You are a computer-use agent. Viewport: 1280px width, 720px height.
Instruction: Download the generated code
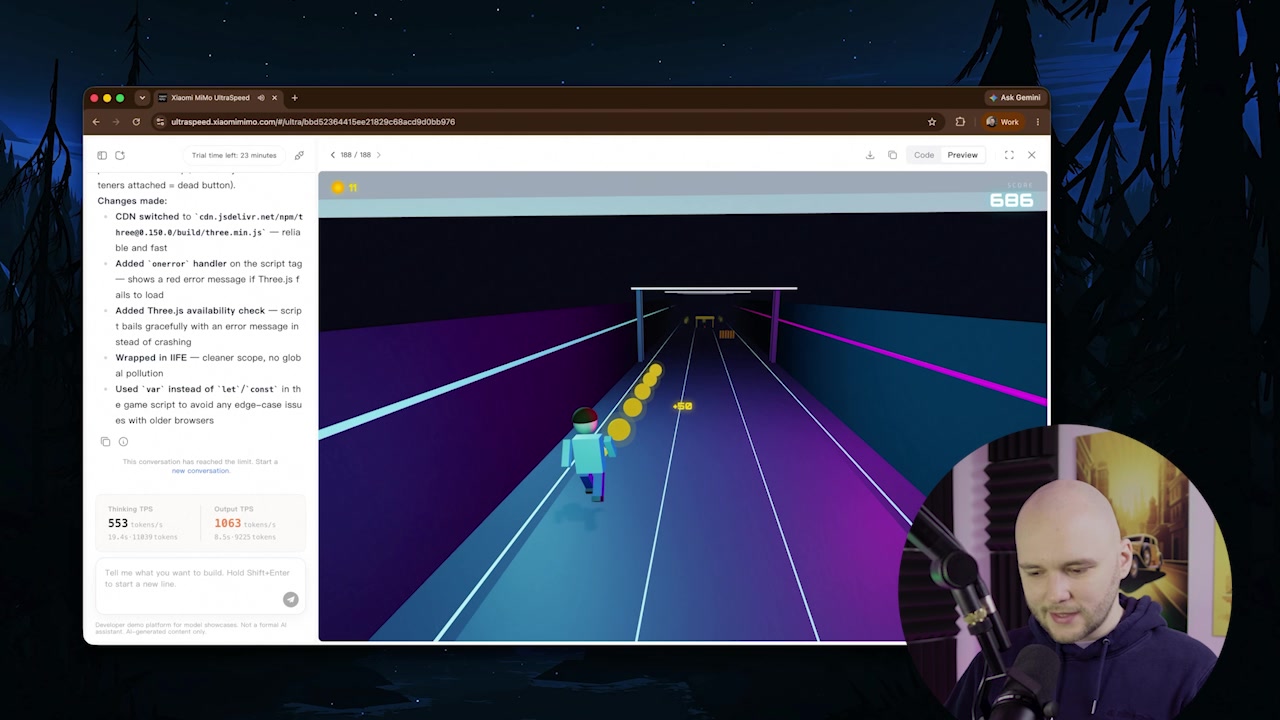tap(870, 155)
